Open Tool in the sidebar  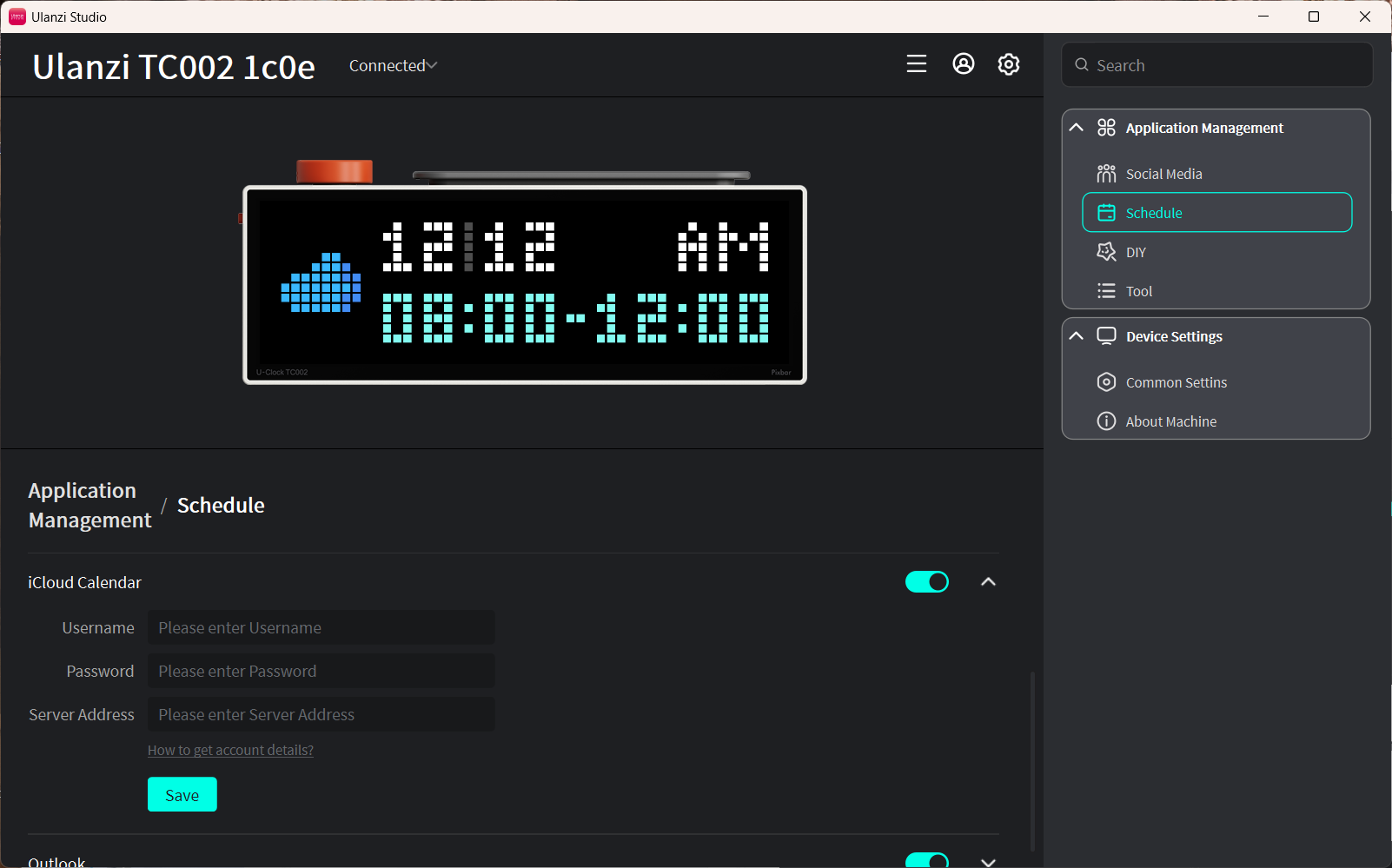(1216, 291)
